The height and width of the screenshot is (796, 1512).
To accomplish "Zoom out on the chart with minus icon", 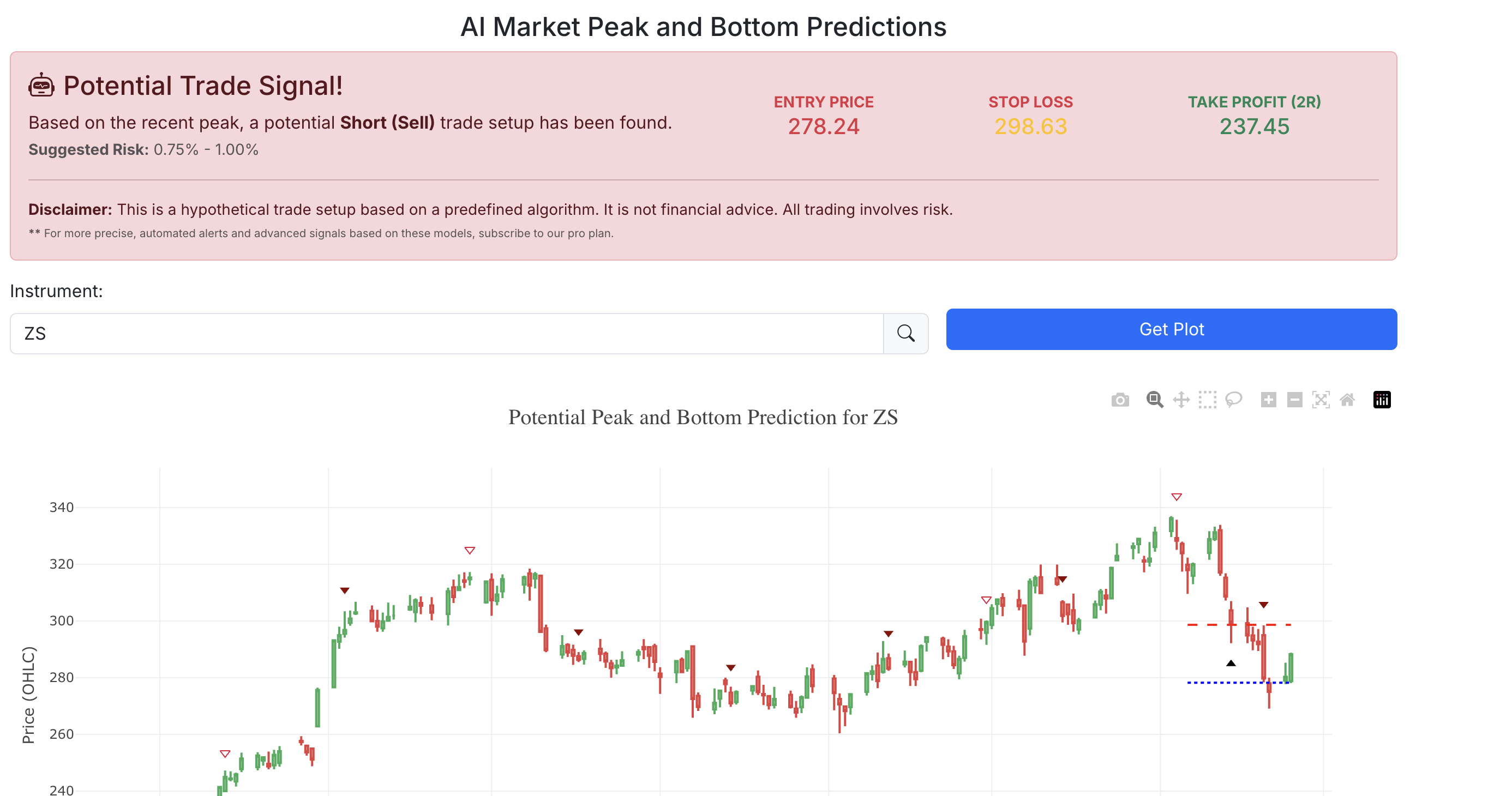I will [1295, 400].
